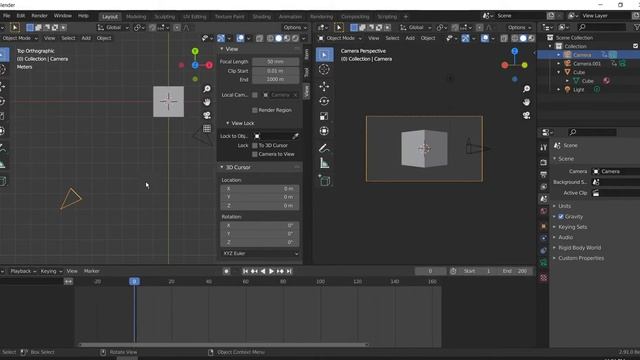The image size is (640, 360).
Task: Enable Lock Camera to View checkbox
Action: point(255,154)
